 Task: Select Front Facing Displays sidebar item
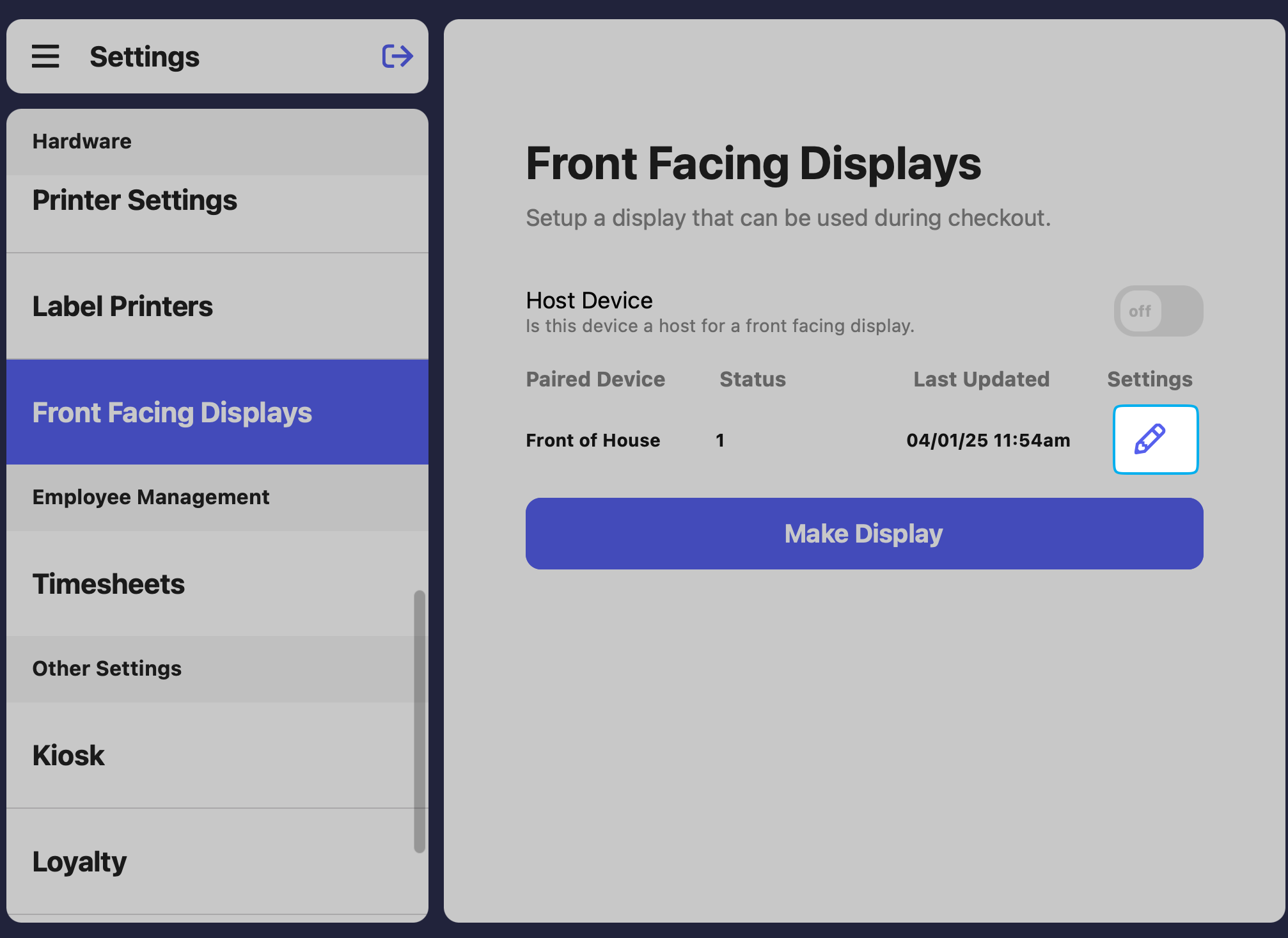click(173, 413)
